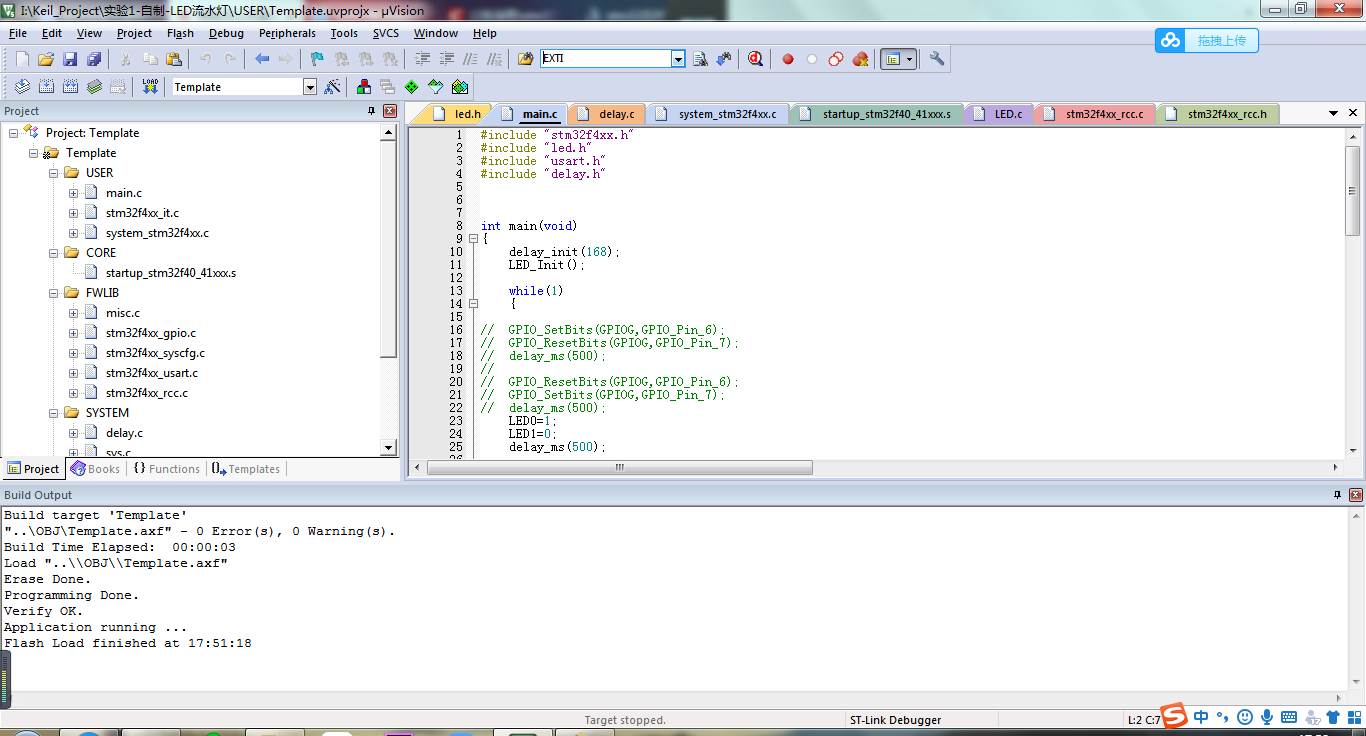The width and height of the screenshot is (1366, 736).
Task: Click the Save All icon
Action: click(x=94, y=59)
